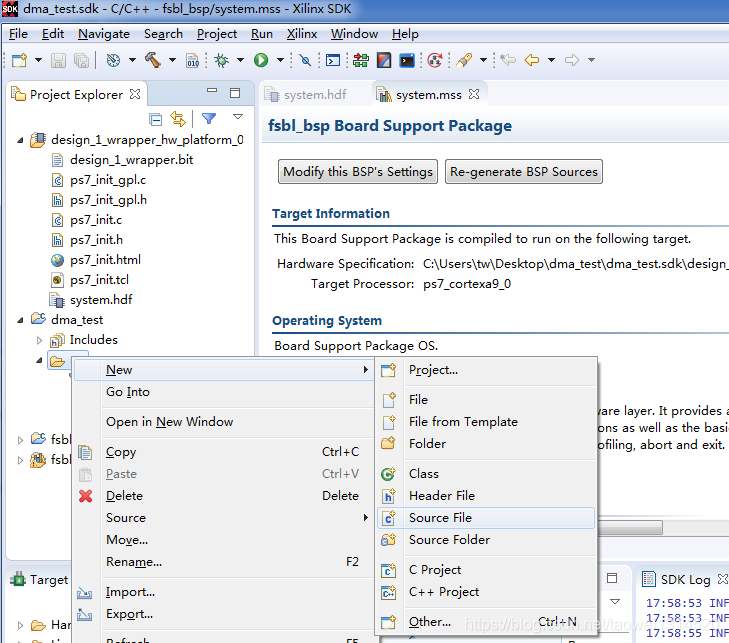The height and width of the screenshot is (643, 729).
Task: Click the Save toolbar icon
Action: pyautogui.click(x=58, y=60)
